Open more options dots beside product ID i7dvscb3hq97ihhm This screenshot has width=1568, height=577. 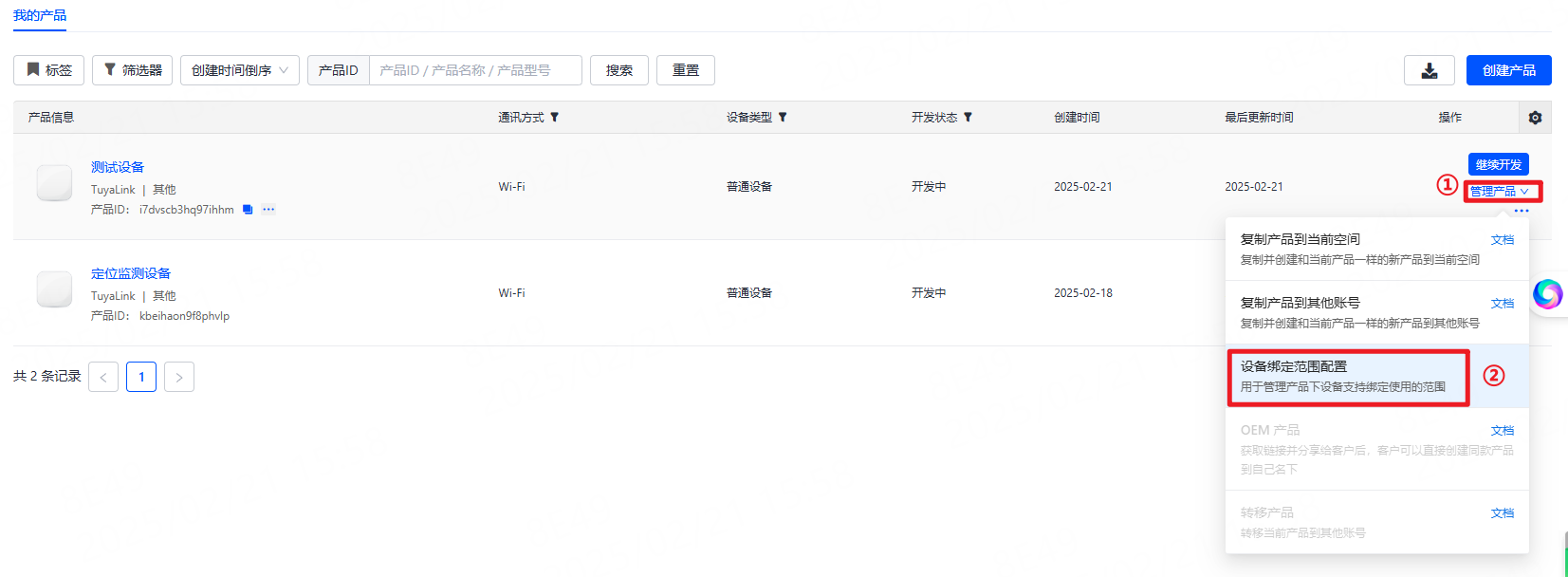pyautogui.click(x=268, y=210)
